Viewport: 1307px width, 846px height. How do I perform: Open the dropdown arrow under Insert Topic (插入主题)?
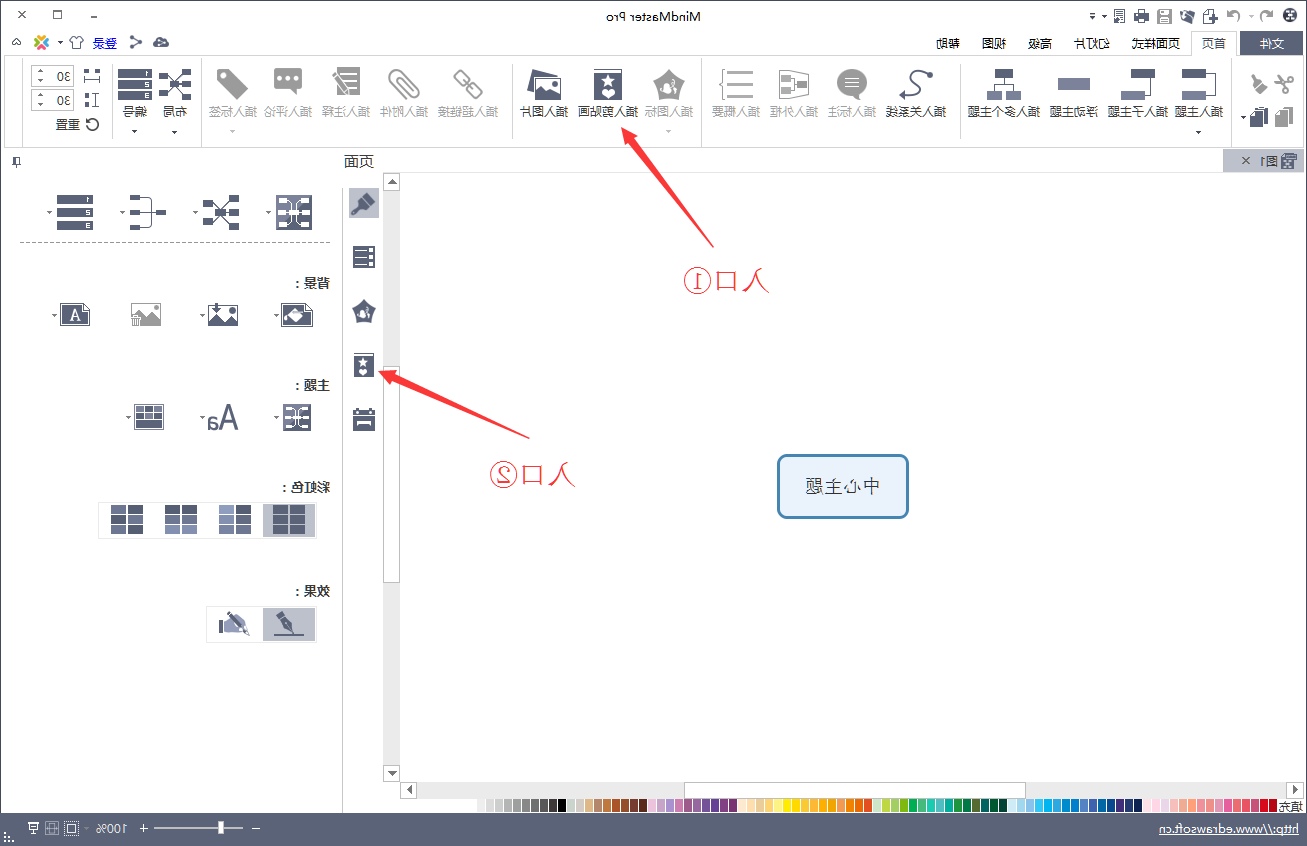click(1198, 132)
